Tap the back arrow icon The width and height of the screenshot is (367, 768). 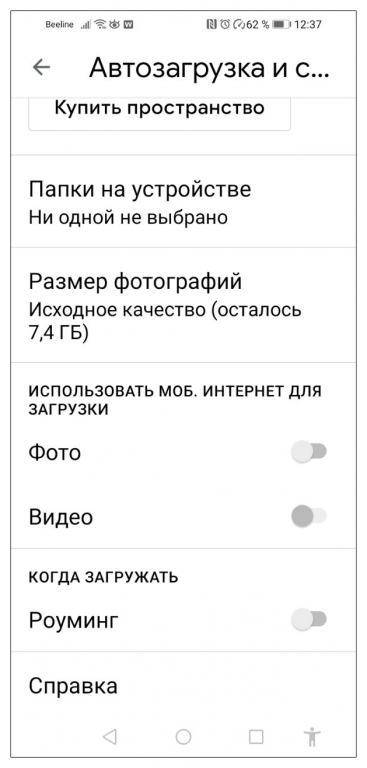[41, 68]
